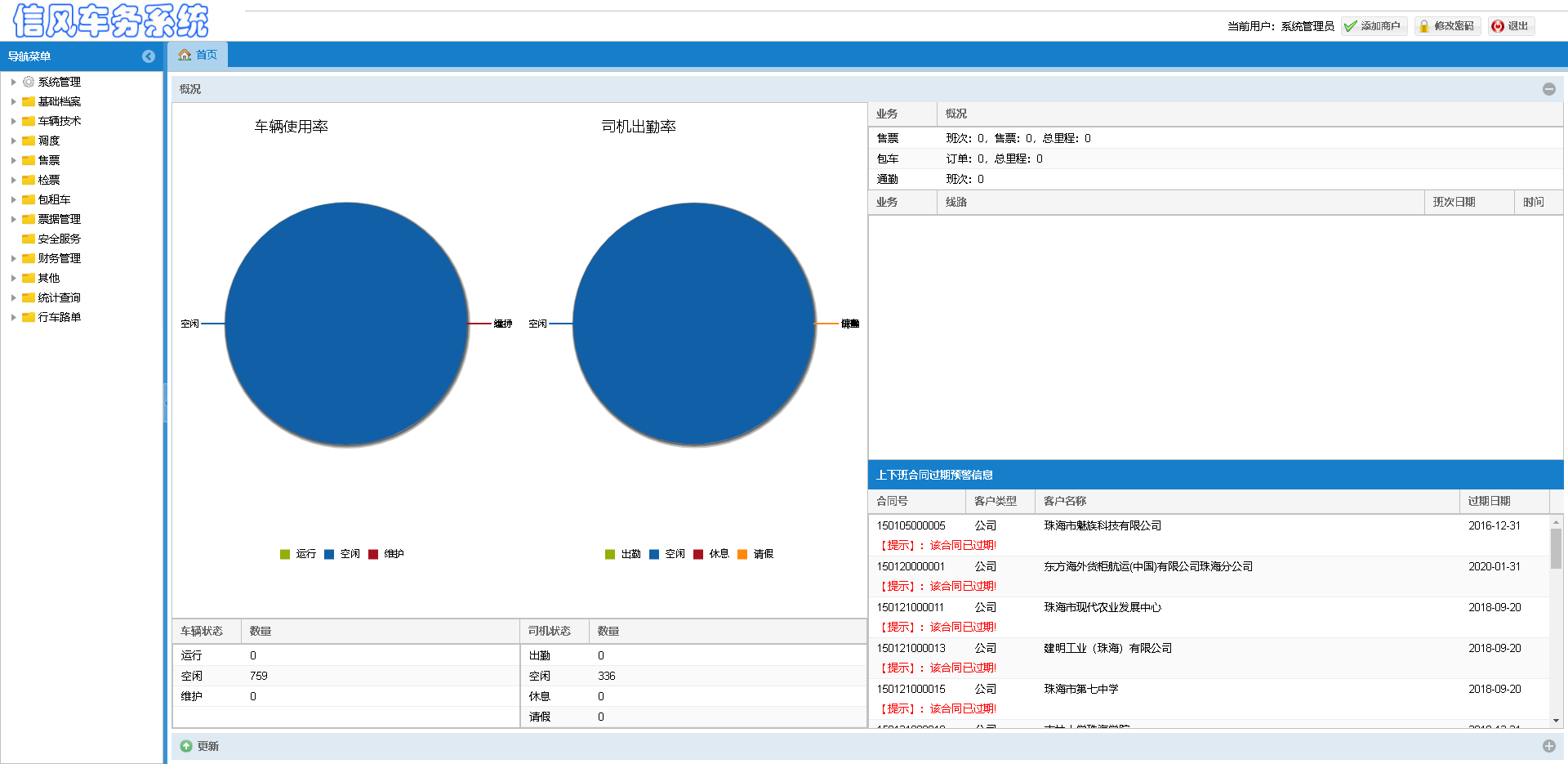Click the green 更新 refresh icon
This screenshot has height=764, width=1568.
tap(186, 746)
